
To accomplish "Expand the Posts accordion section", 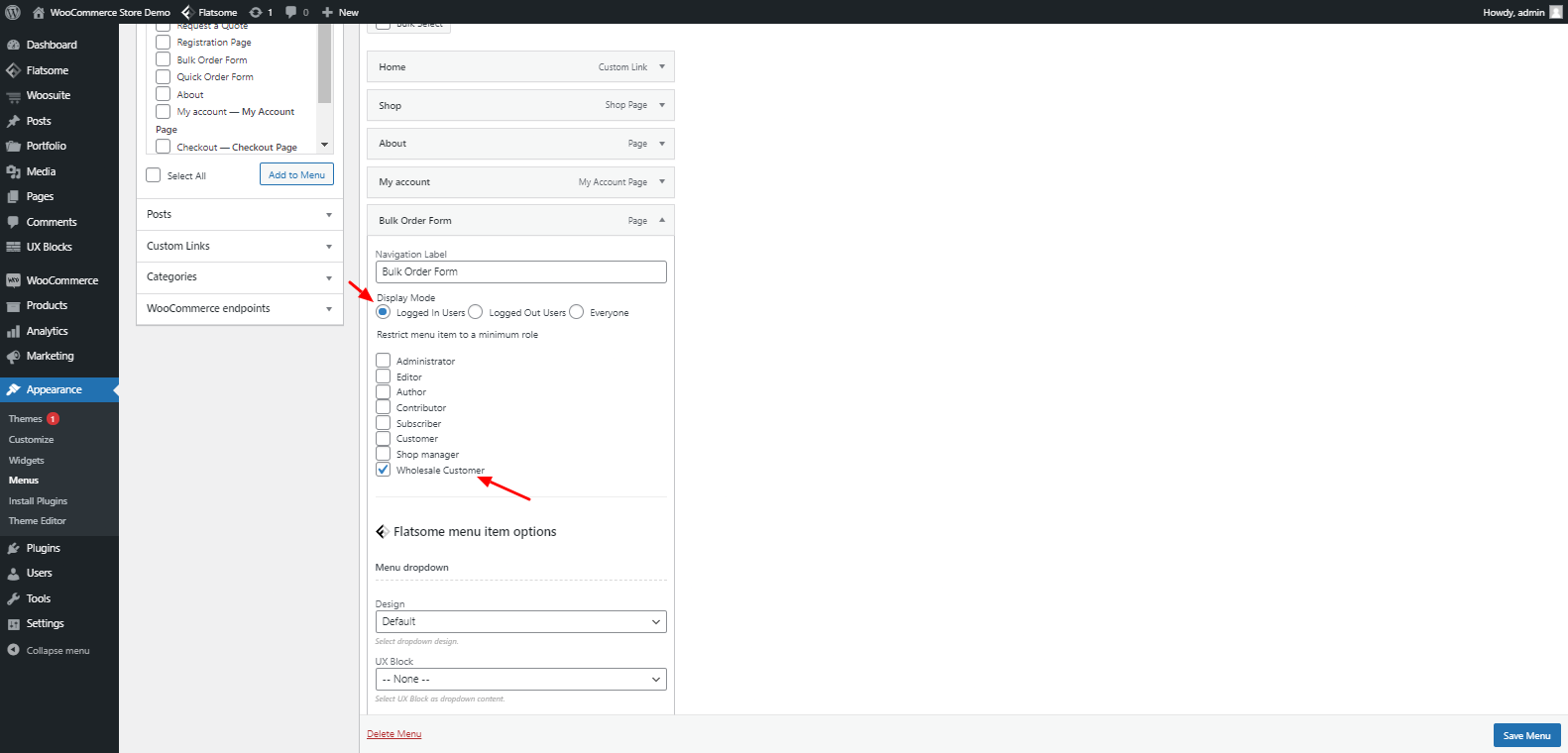I will [x=240, y=214].
